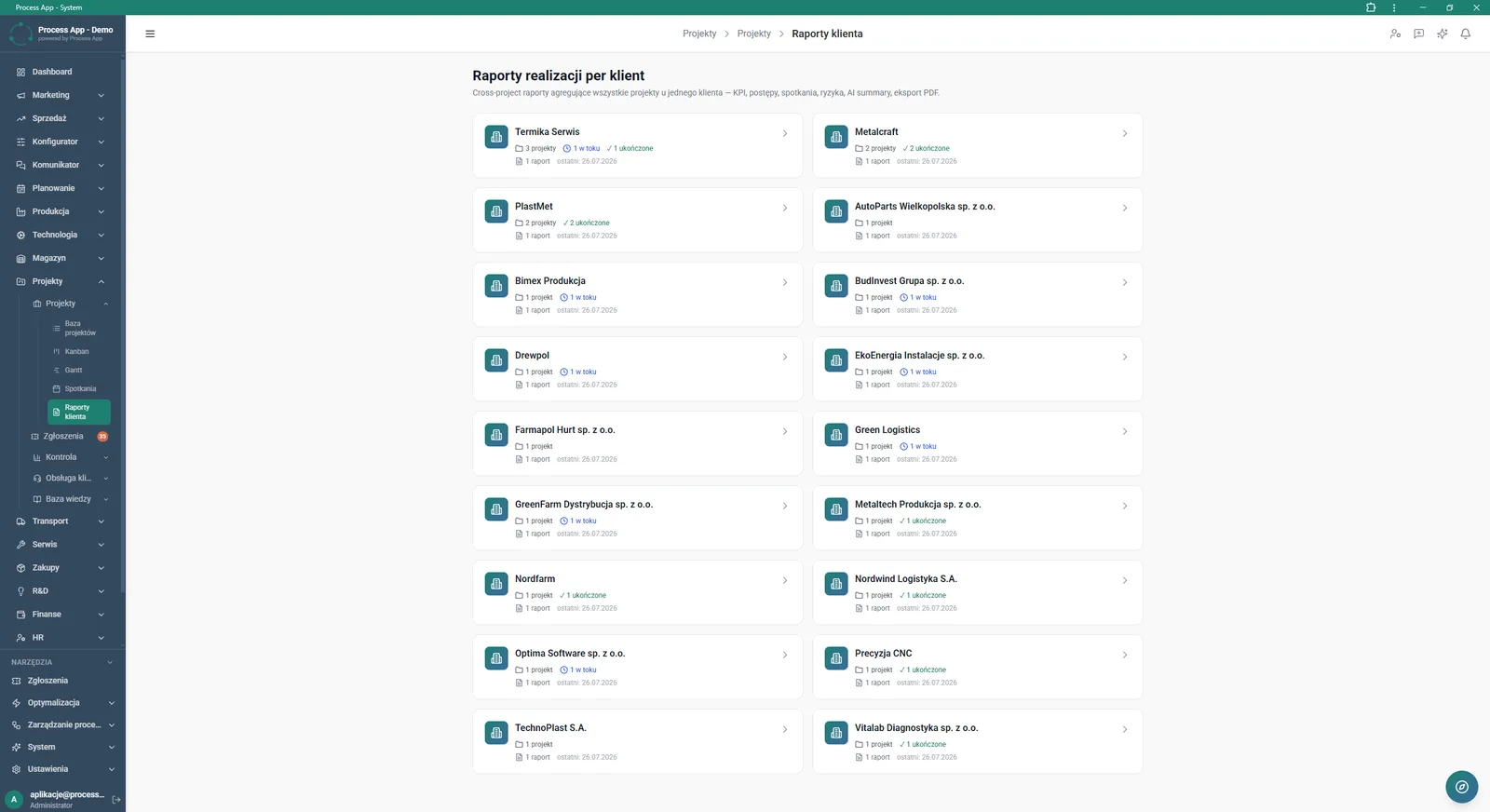Click the Marketing megaphone icon
The height and width of the screenshot is (812, 1490).
pos(20,95)
